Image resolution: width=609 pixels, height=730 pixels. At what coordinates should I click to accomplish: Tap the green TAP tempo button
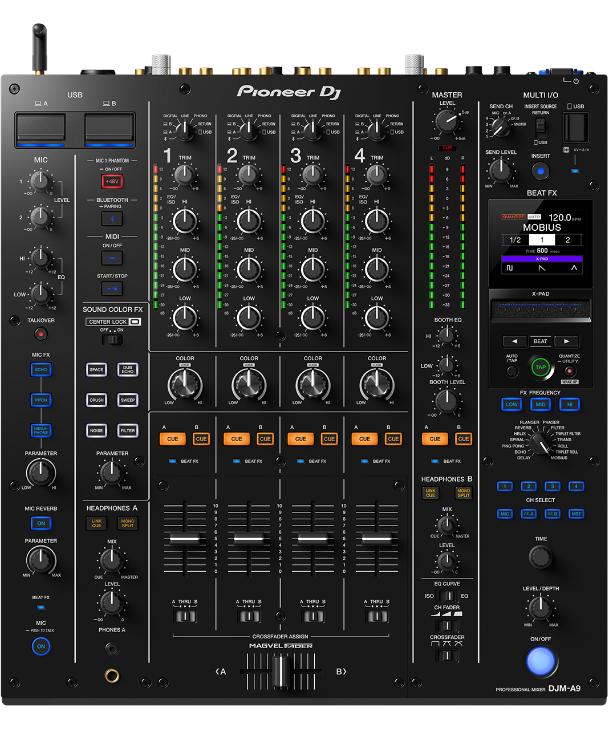541,367
